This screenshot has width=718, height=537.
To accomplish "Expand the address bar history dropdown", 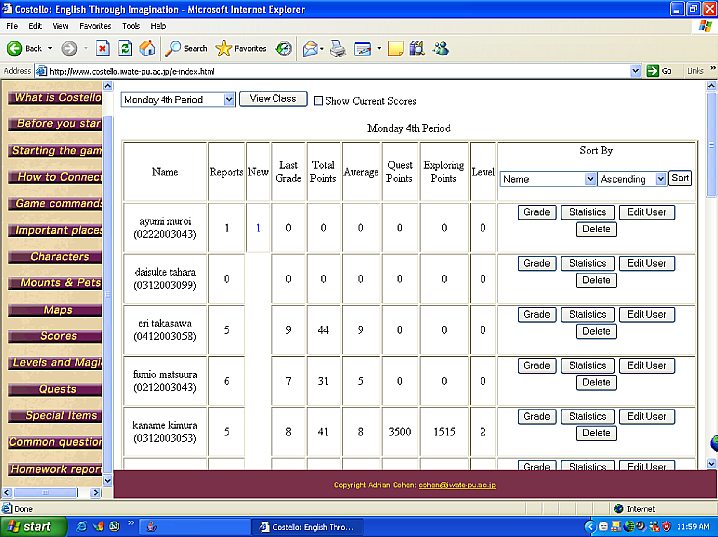I will coord(635,71).
